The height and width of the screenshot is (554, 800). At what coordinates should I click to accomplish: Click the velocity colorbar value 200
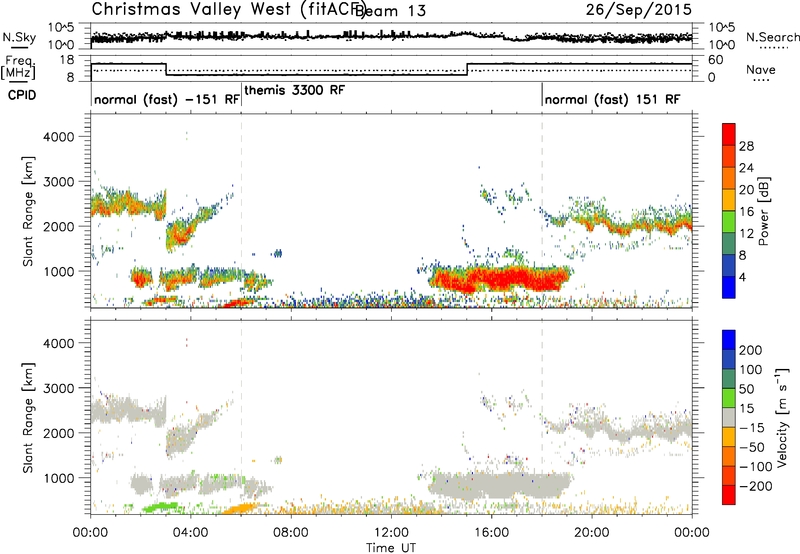[751, 350]
